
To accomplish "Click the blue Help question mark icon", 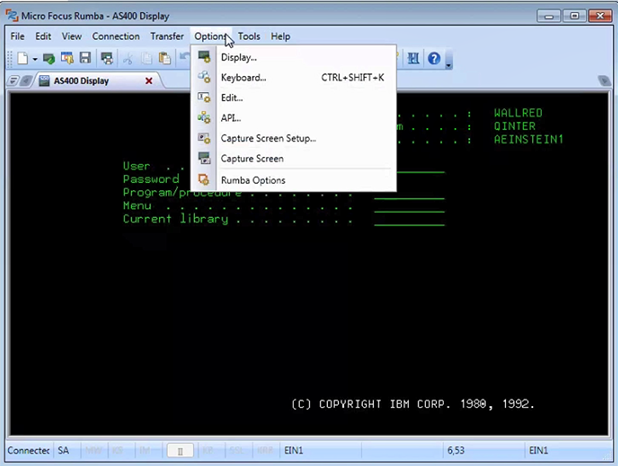I will 434,58.
